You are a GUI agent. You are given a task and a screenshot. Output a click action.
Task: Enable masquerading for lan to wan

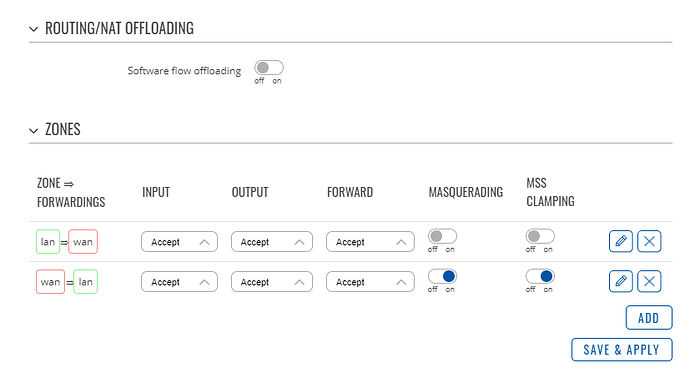click(x=442, y=236)
